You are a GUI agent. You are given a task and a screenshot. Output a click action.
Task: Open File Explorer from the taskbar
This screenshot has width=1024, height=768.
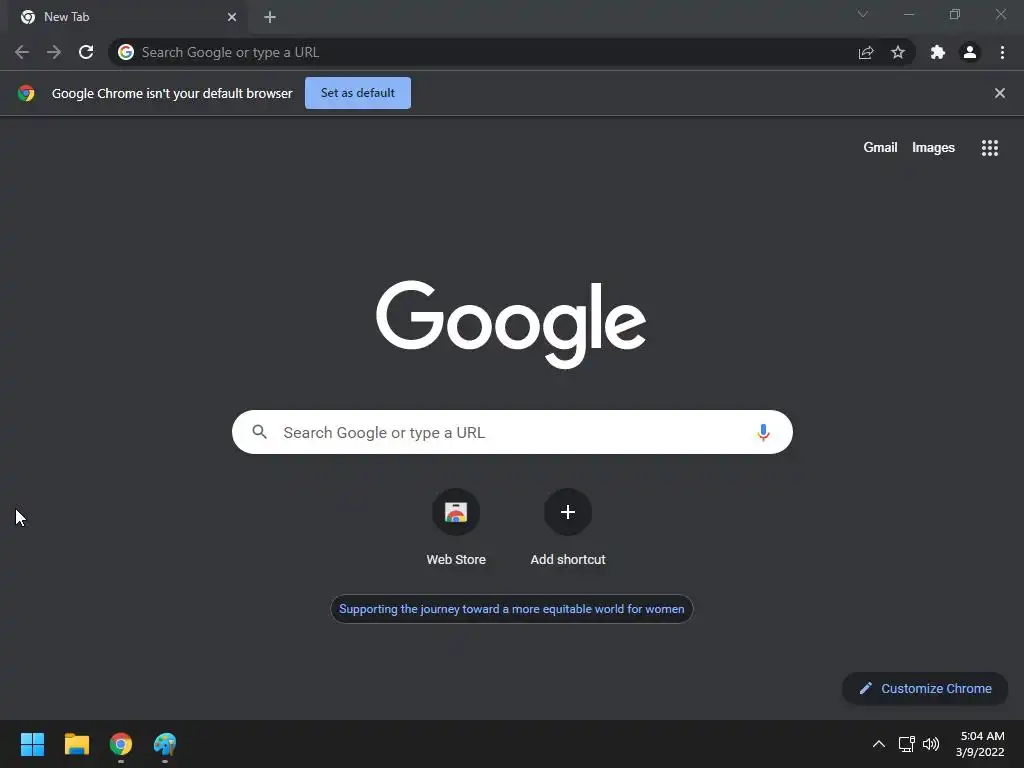(x=76, y=744)
